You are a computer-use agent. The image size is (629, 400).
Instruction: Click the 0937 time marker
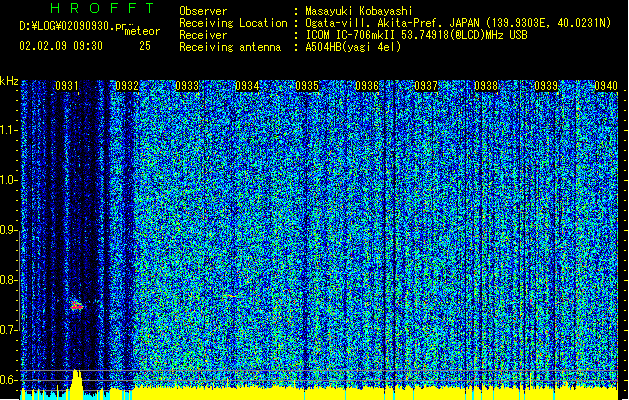426,86
